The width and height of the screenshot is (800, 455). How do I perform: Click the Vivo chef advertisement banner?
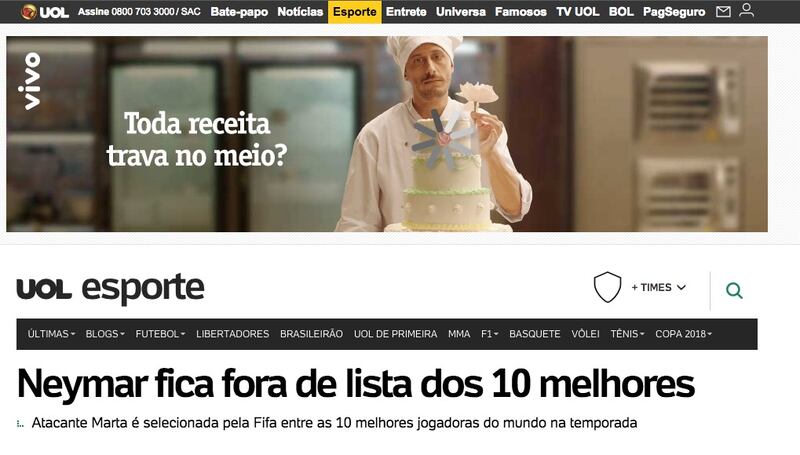tap(387, 134)
